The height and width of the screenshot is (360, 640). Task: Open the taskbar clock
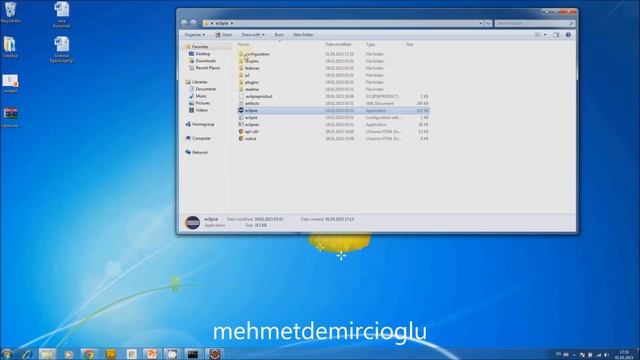624,354
